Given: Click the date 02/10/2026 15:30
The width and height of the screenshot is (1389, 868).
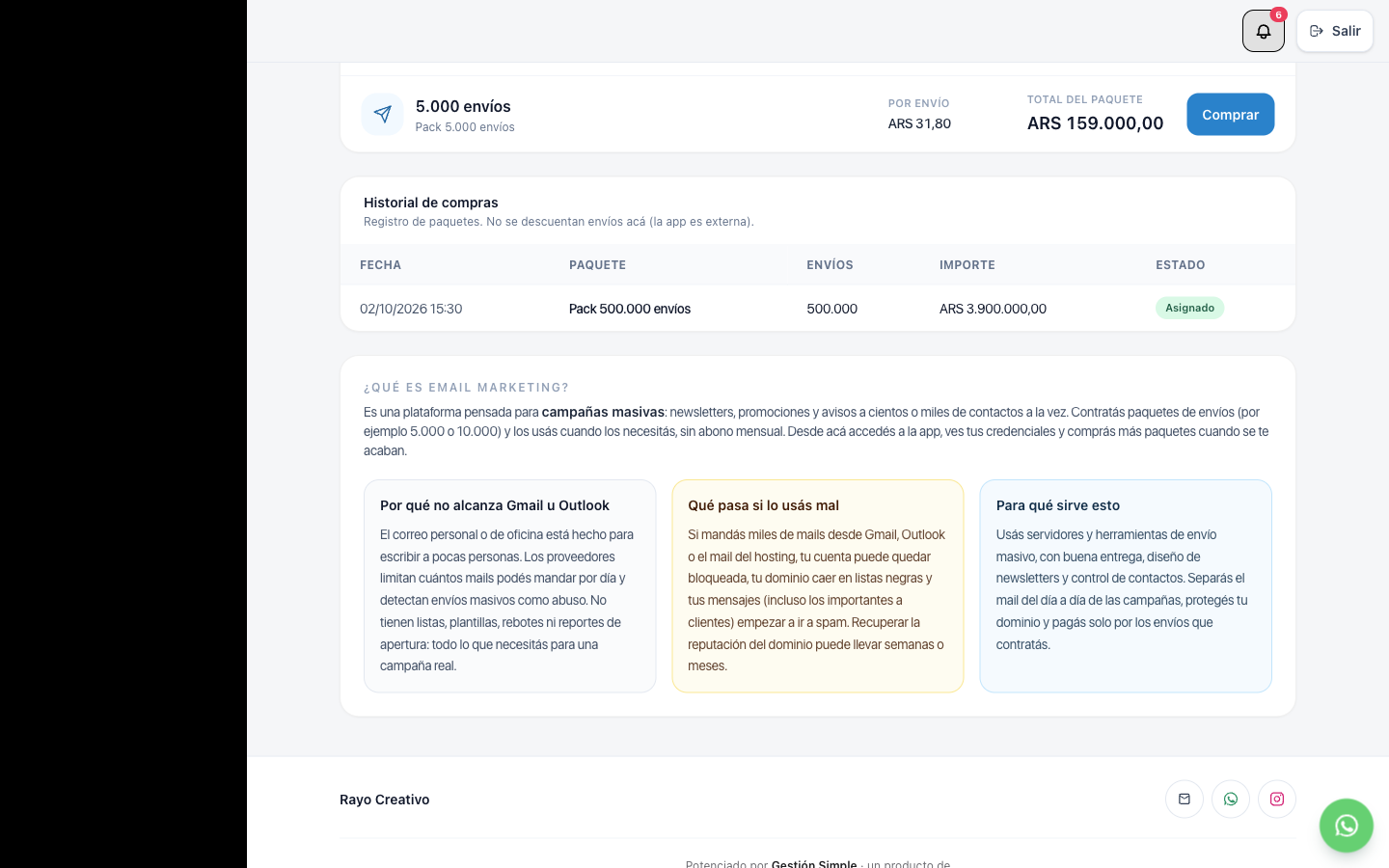Looking at the screenshot, I should (411, 309).
